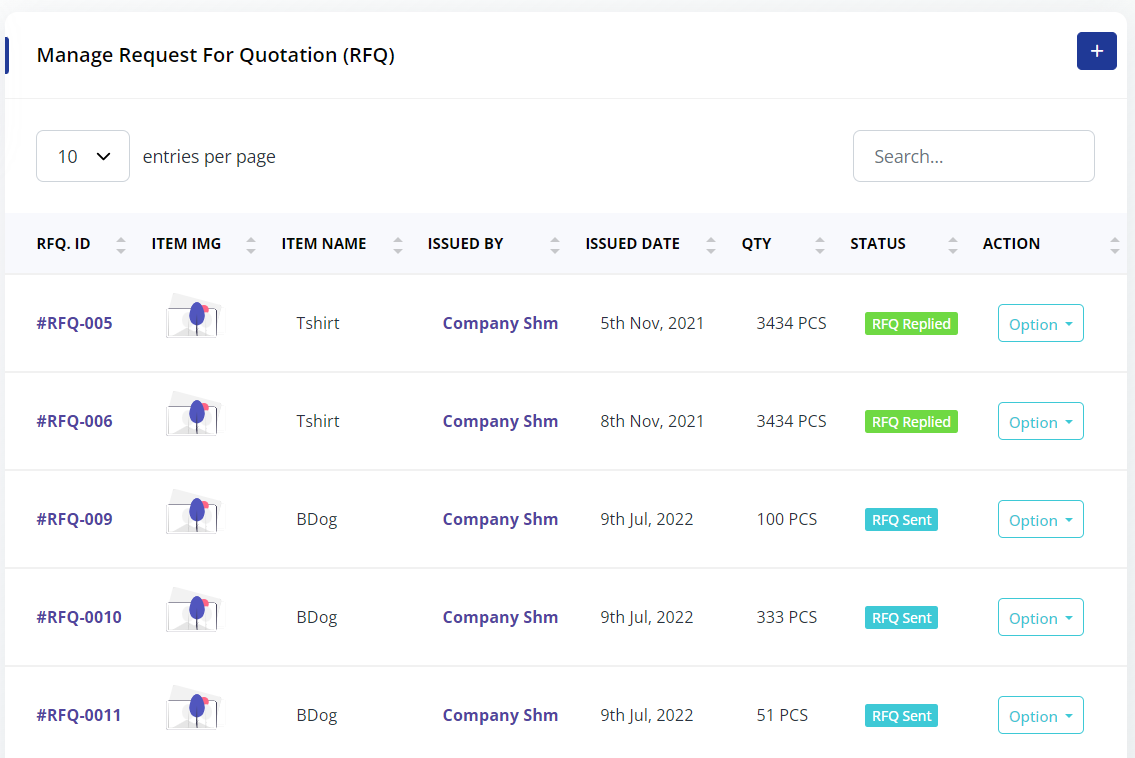Click RFQ Sent badge for RFQ-009
The height and width of the screenshot is (758, 1135).
[x=901, y=520]
